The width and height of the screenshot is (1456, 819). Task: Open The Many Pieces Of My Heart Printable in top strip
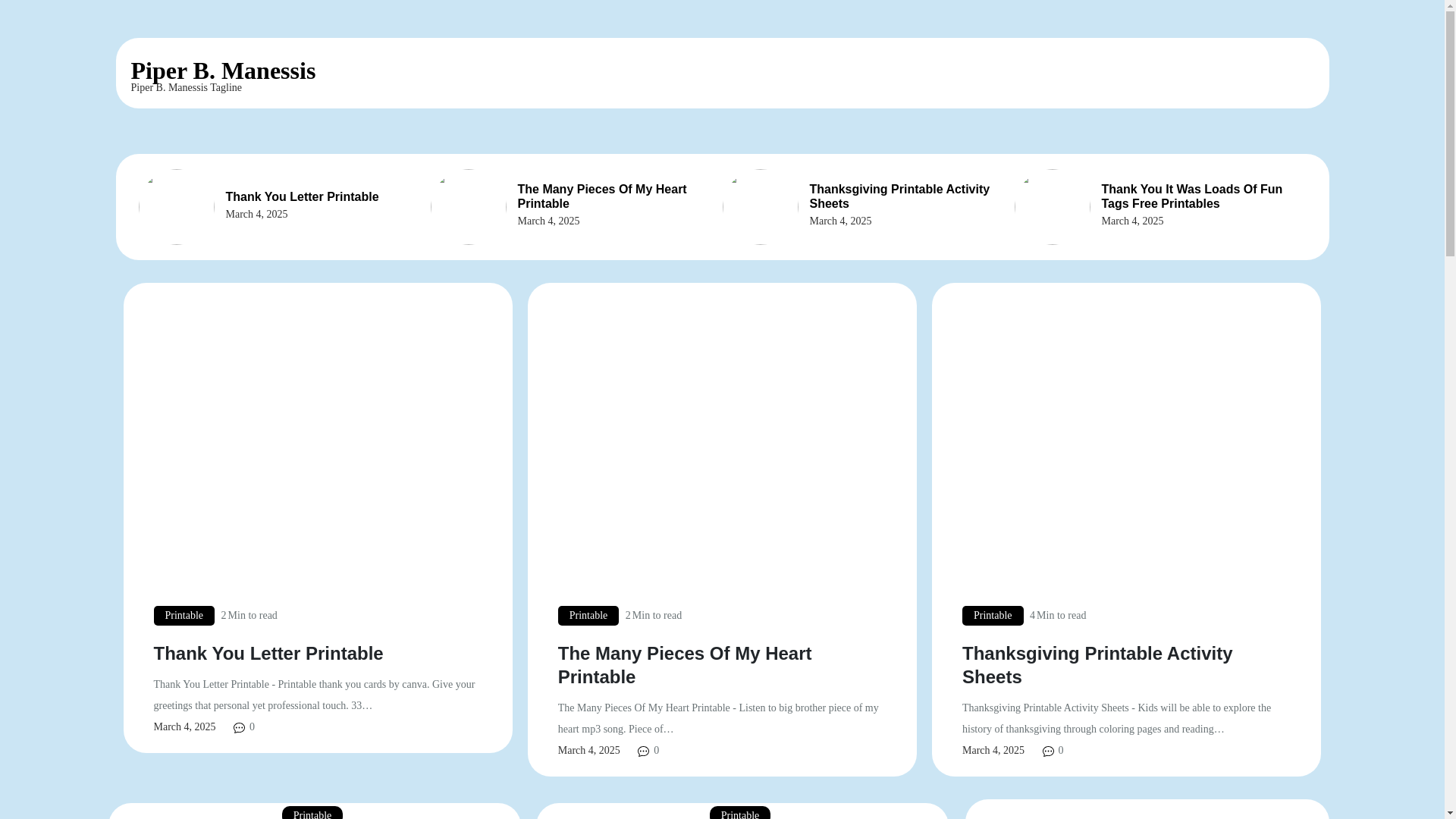(x=602, y=196)
